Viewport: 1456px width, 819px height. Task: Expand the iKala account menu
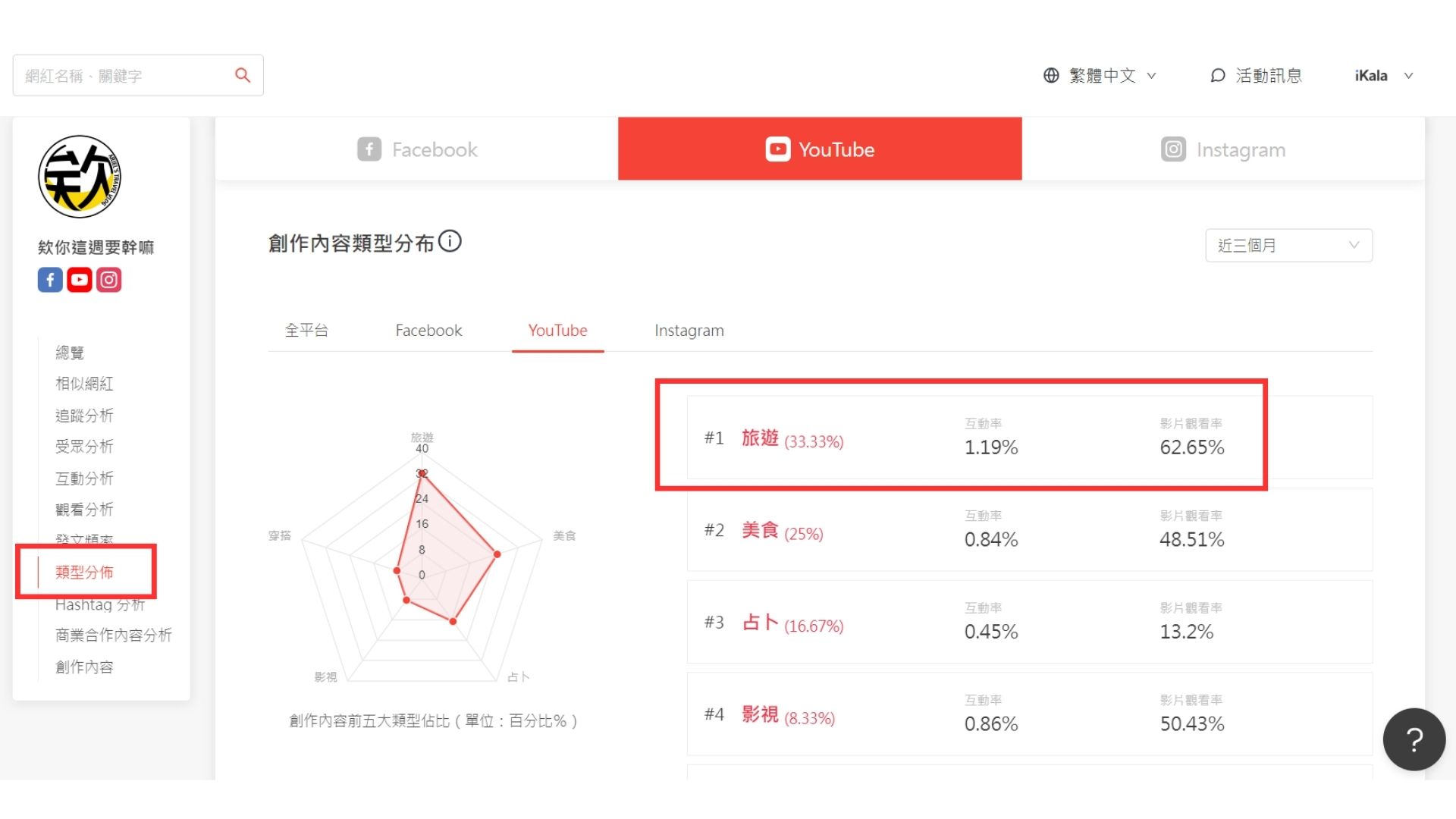click(x=1384, y=75)
